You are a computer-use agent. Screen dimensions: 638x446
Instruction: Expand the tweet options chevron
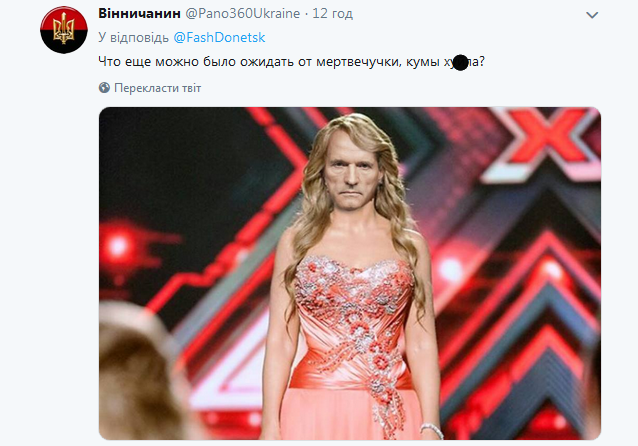tap(592, 16)
